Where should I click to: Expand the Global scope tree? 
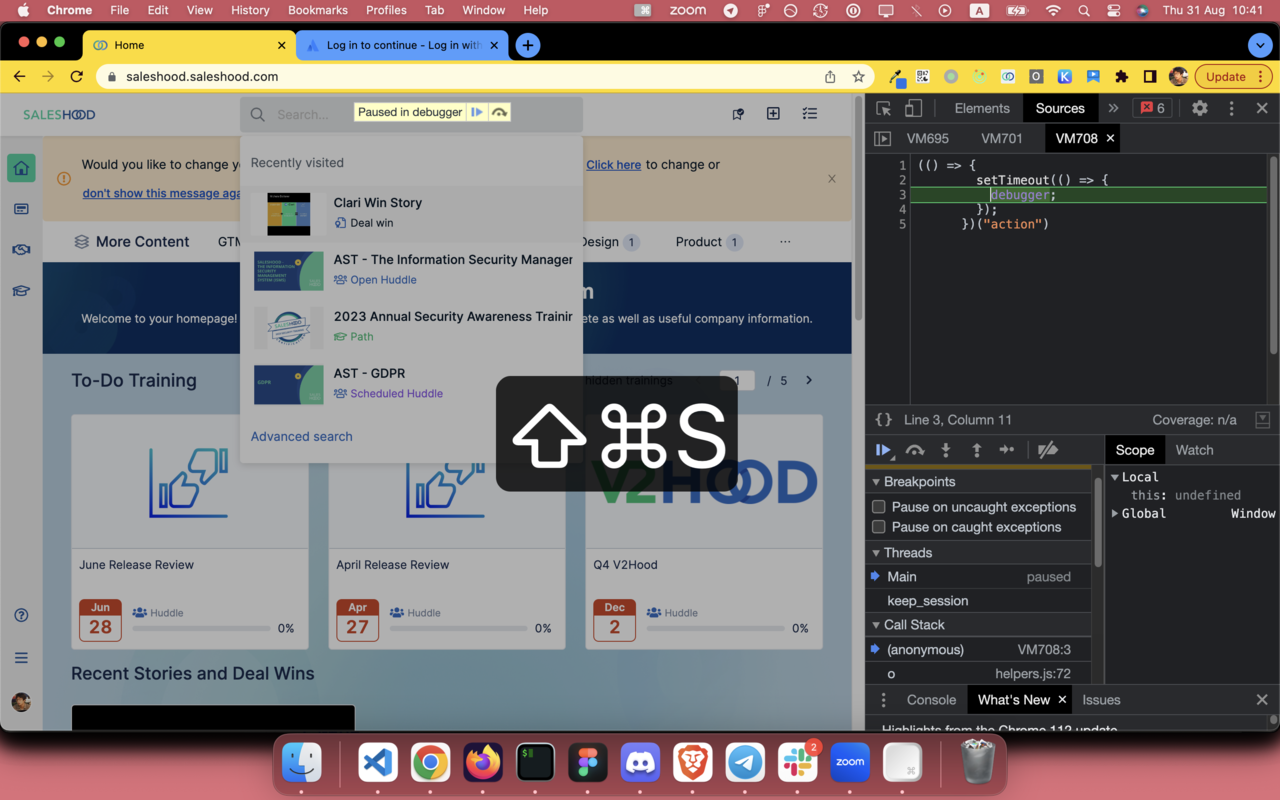(1114, 513)
